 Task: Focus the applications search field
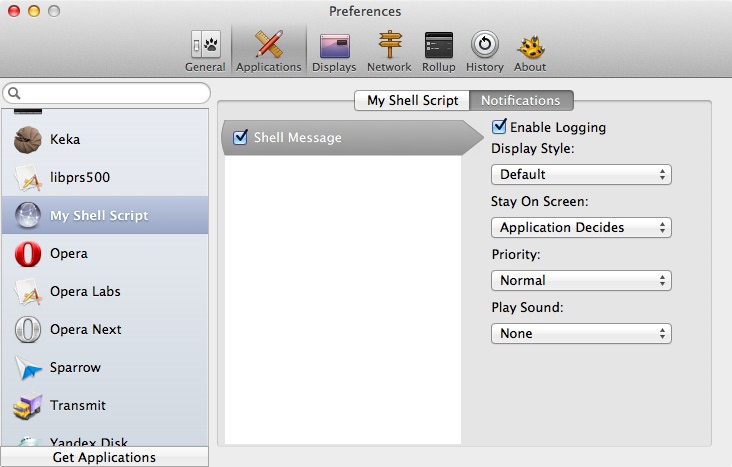[x=106, y=93]
